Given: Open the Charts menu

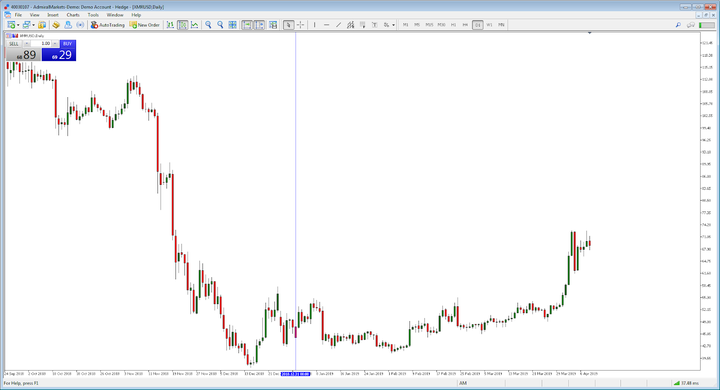Looking at the screenshot, I should click(73, 15).
